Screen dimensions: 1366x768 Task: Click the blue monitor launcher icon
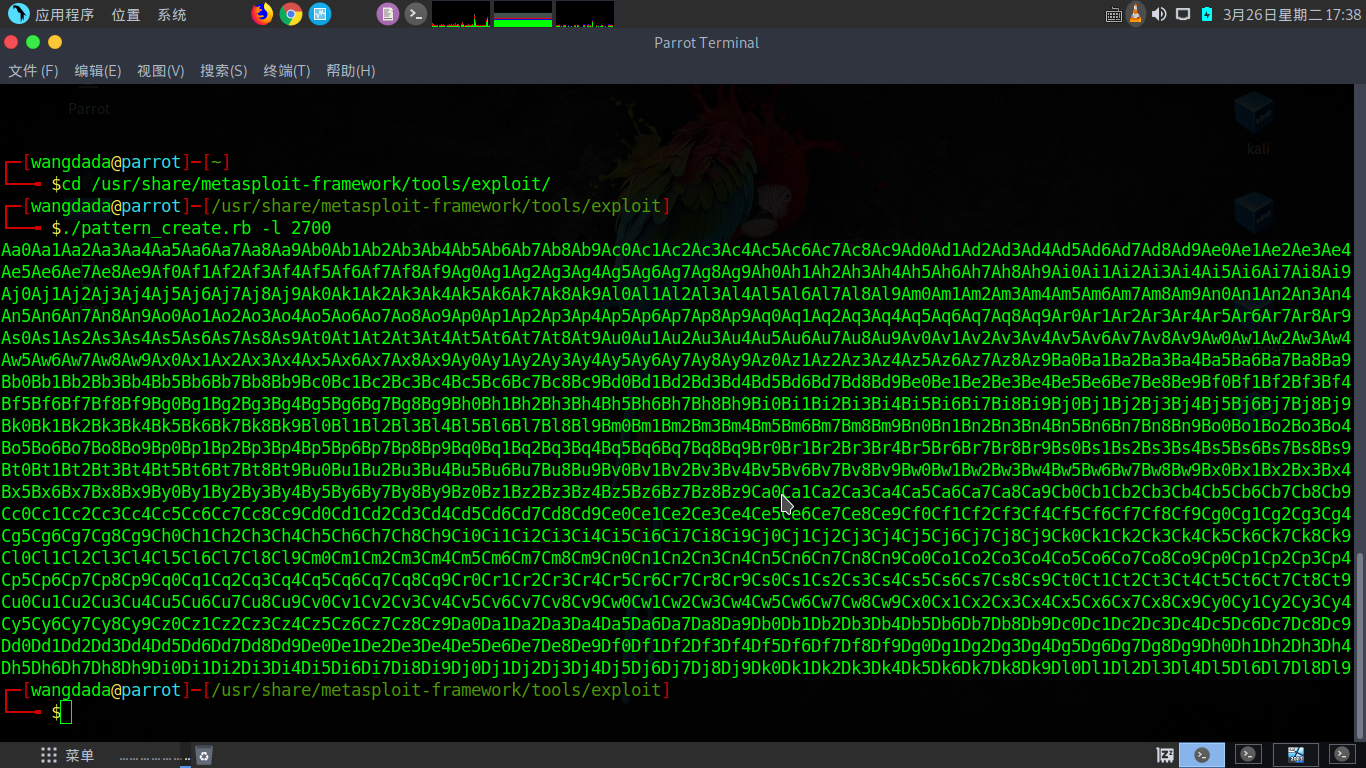click(x=320, y=14)
